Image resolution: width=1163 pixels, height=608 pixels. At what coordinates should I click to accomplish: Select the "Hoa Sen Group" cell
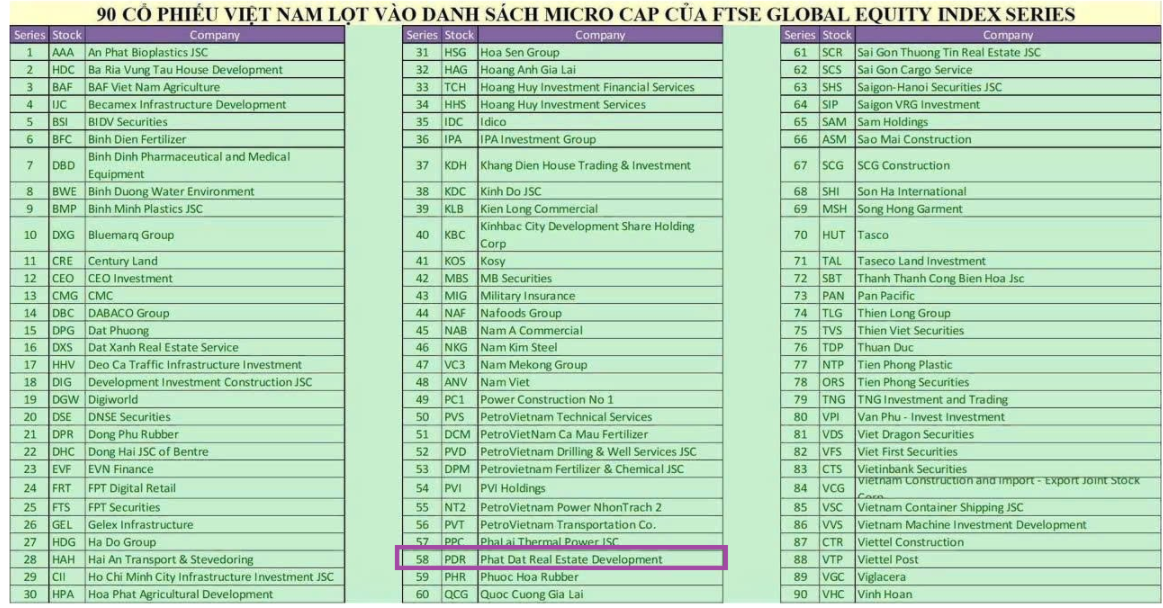599,52
